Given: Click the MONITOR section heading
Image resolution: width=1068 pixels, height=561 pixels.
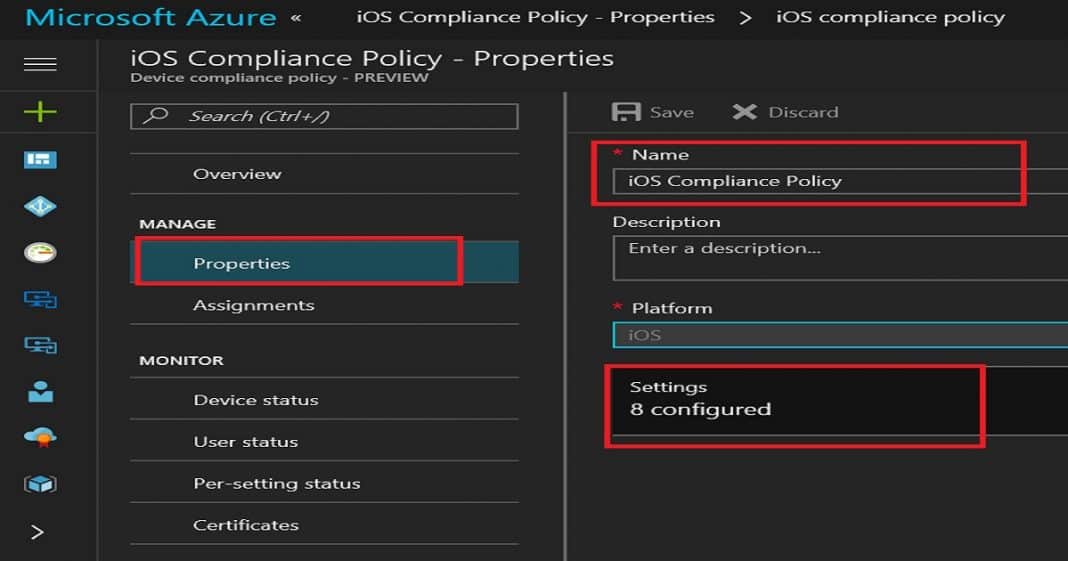Looking at the screenshot, I should (x=181, y=360).
